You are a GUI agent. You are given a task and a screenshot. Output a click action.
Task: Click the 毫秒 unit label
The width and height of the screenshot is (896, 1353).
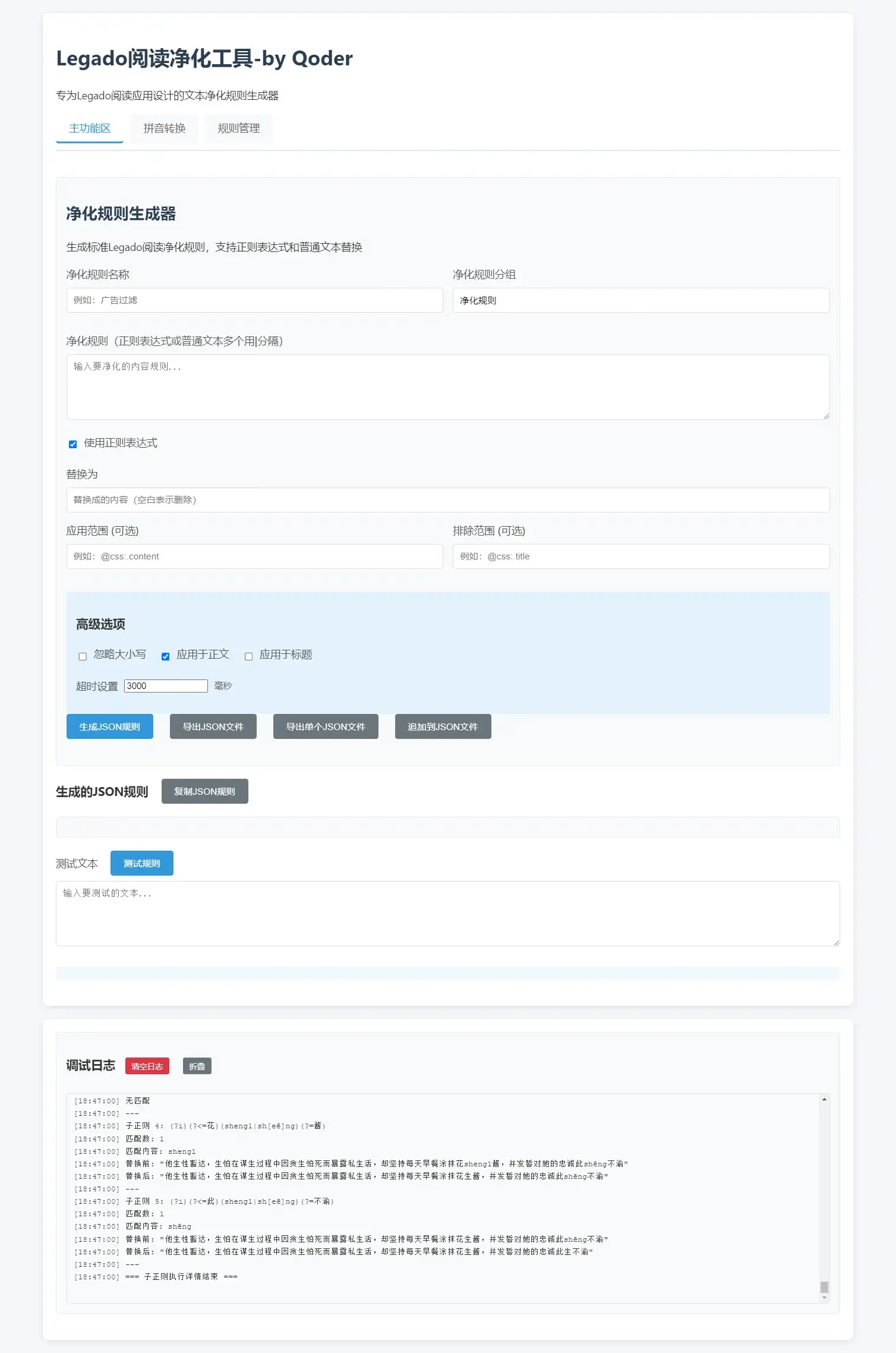pos(223,686)
